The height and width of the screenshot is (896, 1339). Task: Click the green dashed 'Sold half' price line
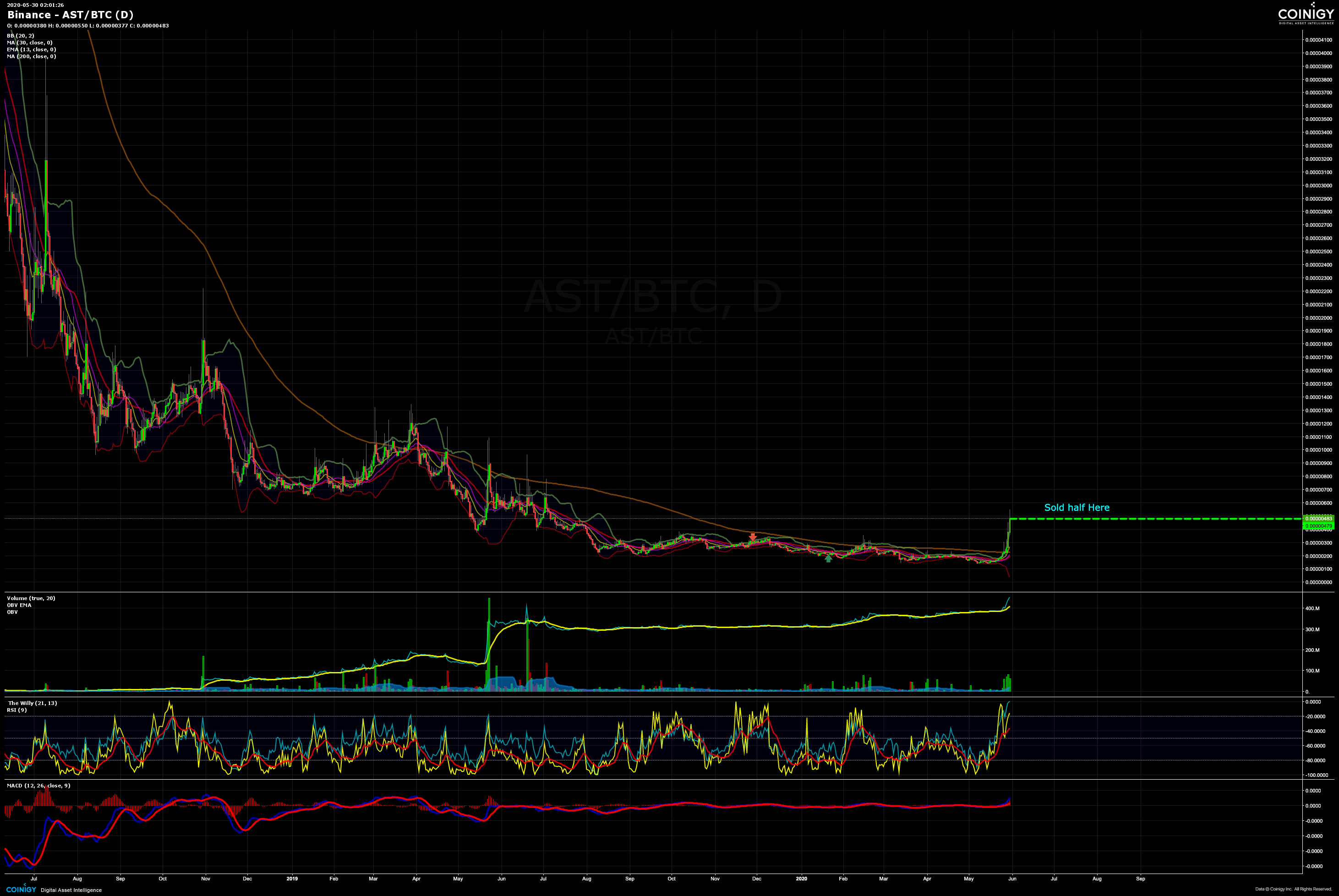tap(1156, 518)
